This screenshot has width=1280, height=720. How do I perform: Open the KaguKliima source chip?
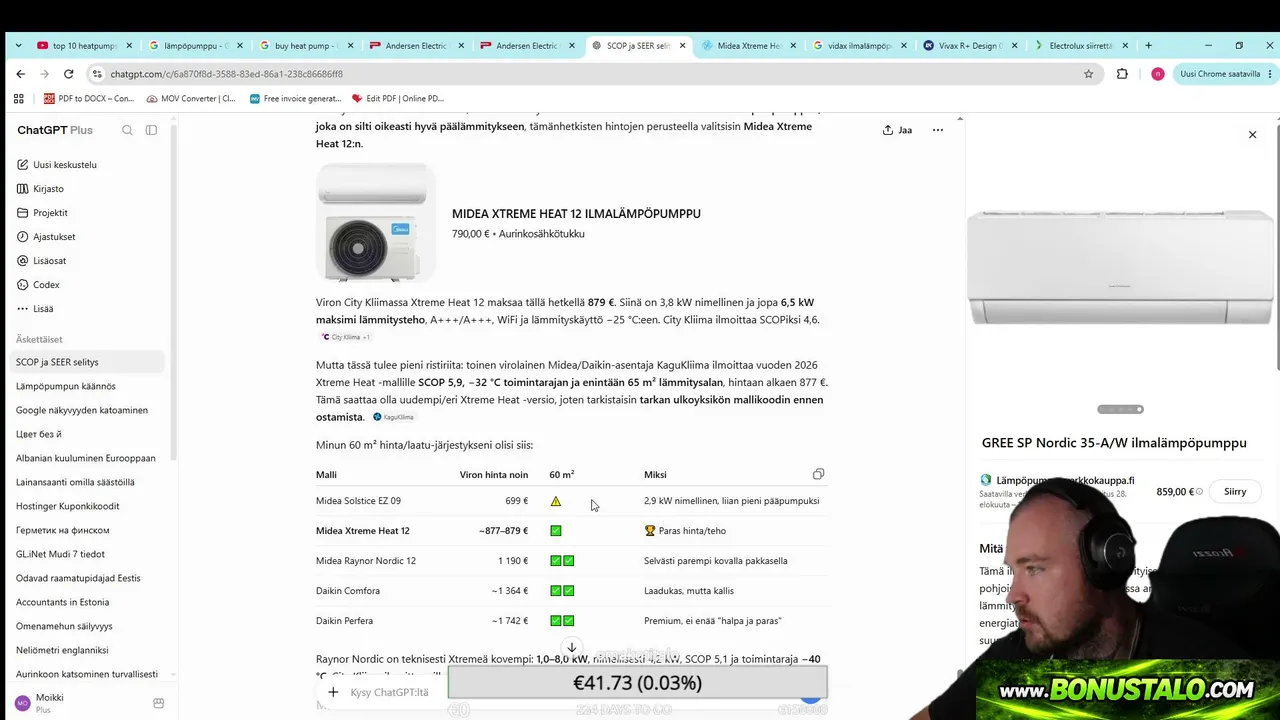click(394, 417)
